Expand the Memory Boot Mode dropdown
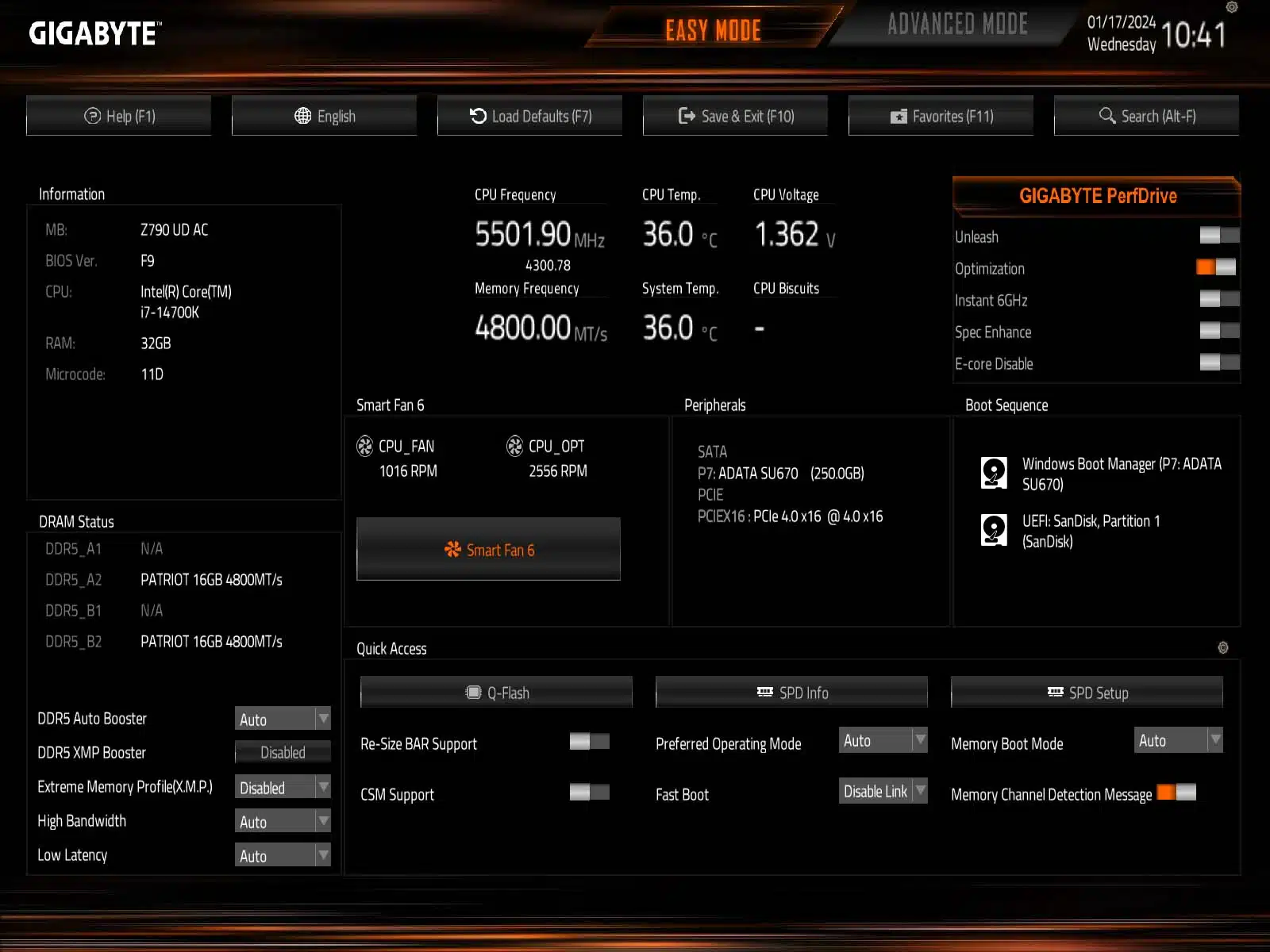 1179,740
